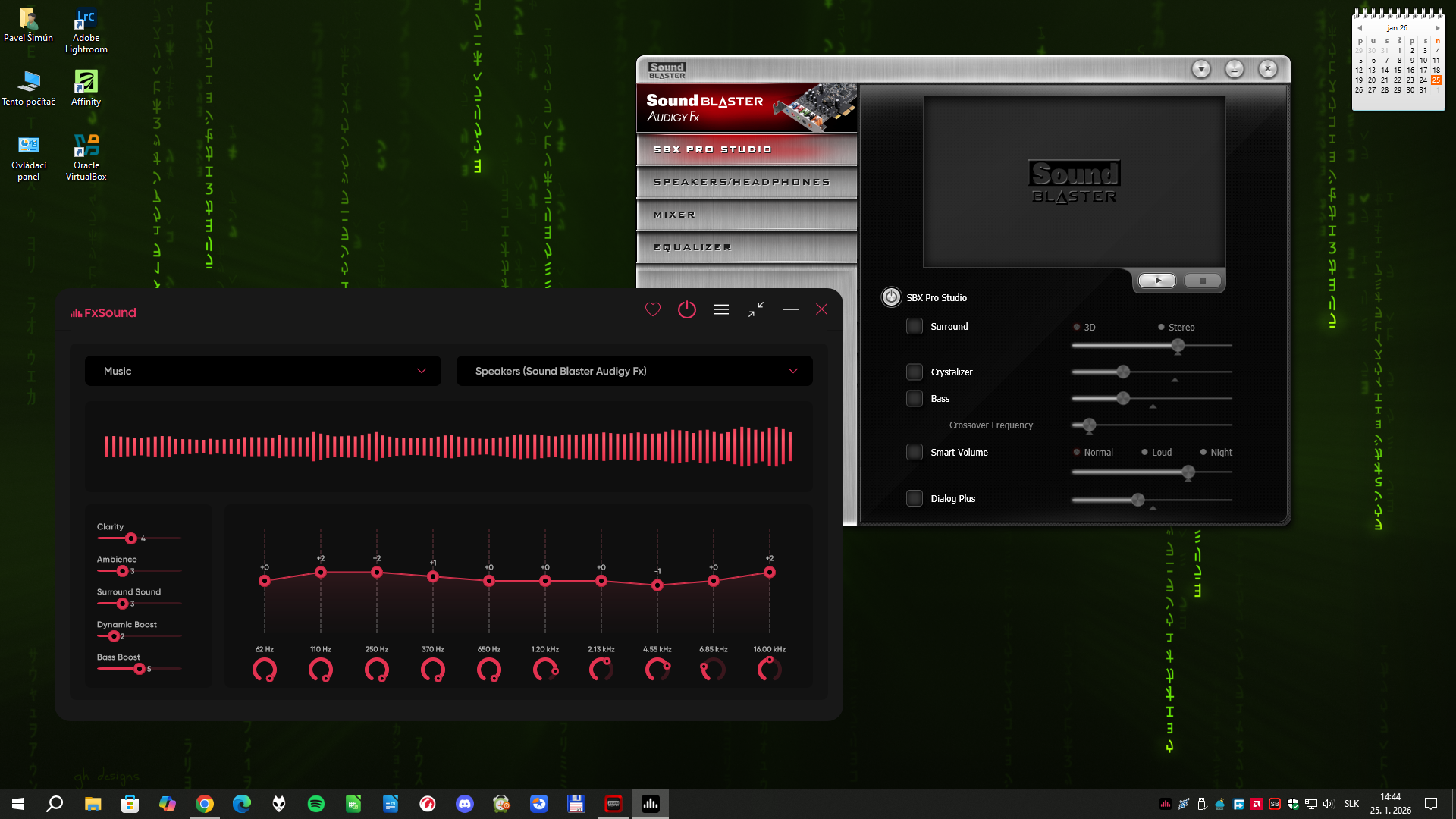Open Sound Blaster title bar dropdown arrow

(x=1200, y=69)
